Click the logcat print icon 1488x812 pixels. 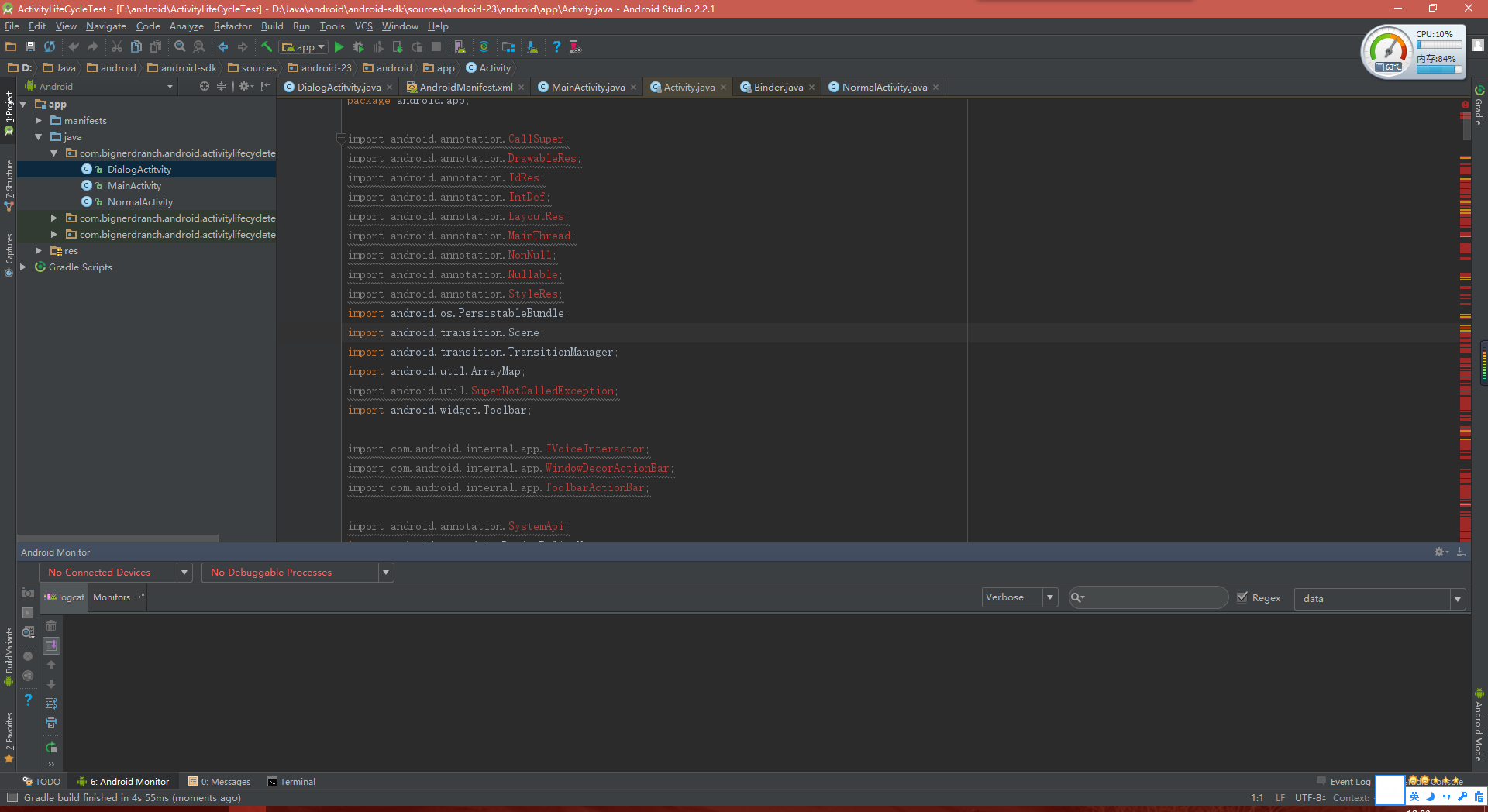point(51,723)
